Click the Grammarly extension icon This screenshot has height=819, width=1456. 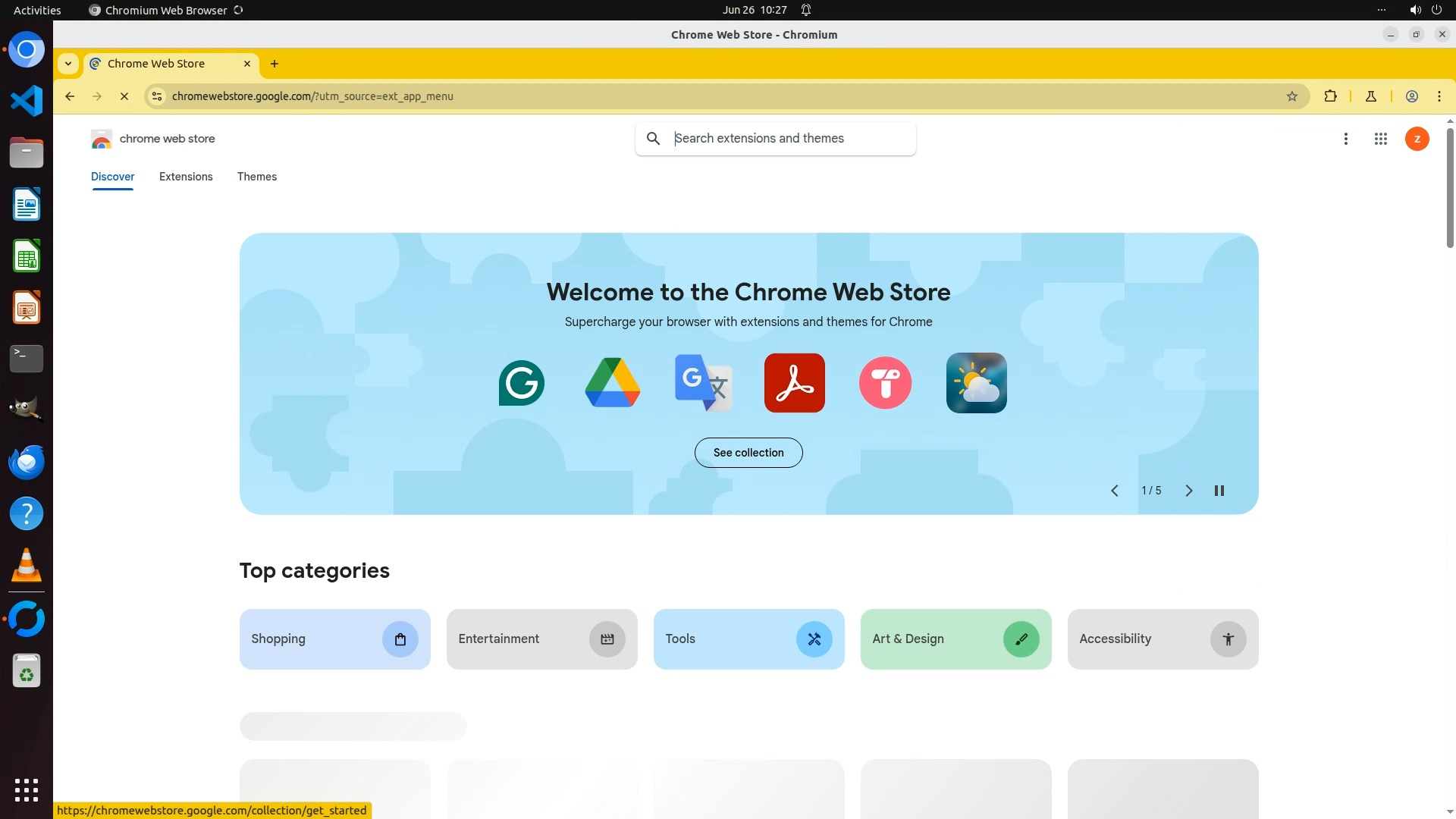[x=521, y=383]
